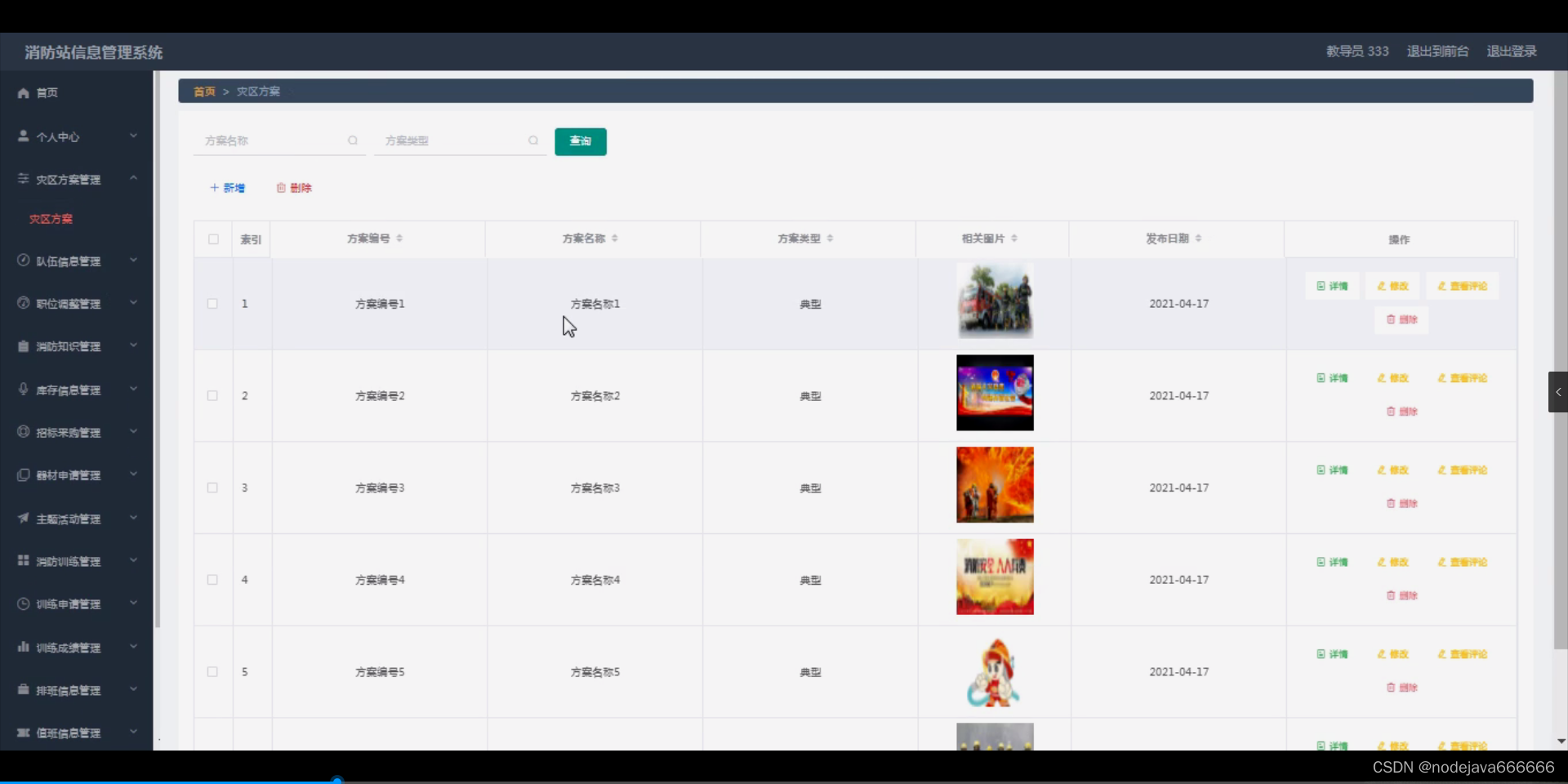
Task: Expand 库存信息管理 with its chevron
Action: 133,389
